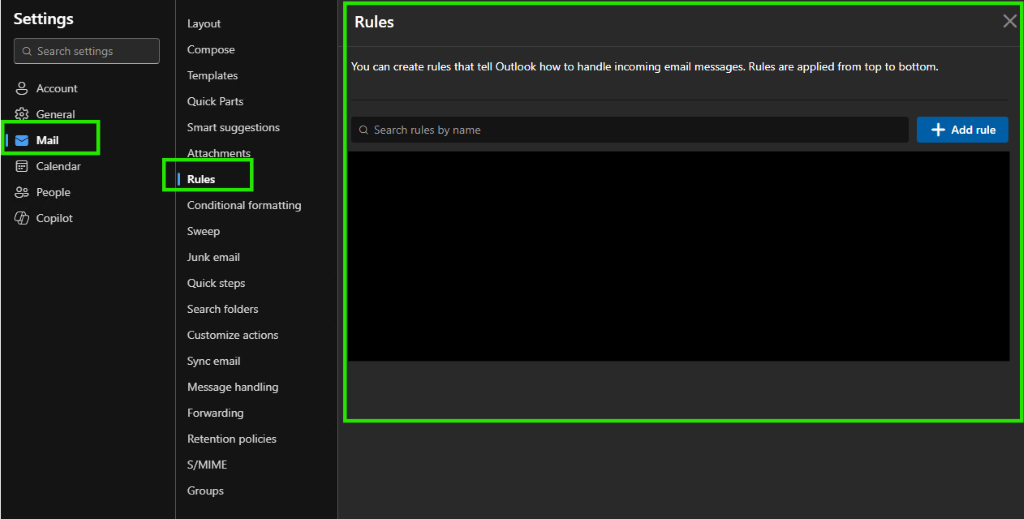Go to Junk email settings
This screenshot has width=1024, height=519.
click(214, 257)
